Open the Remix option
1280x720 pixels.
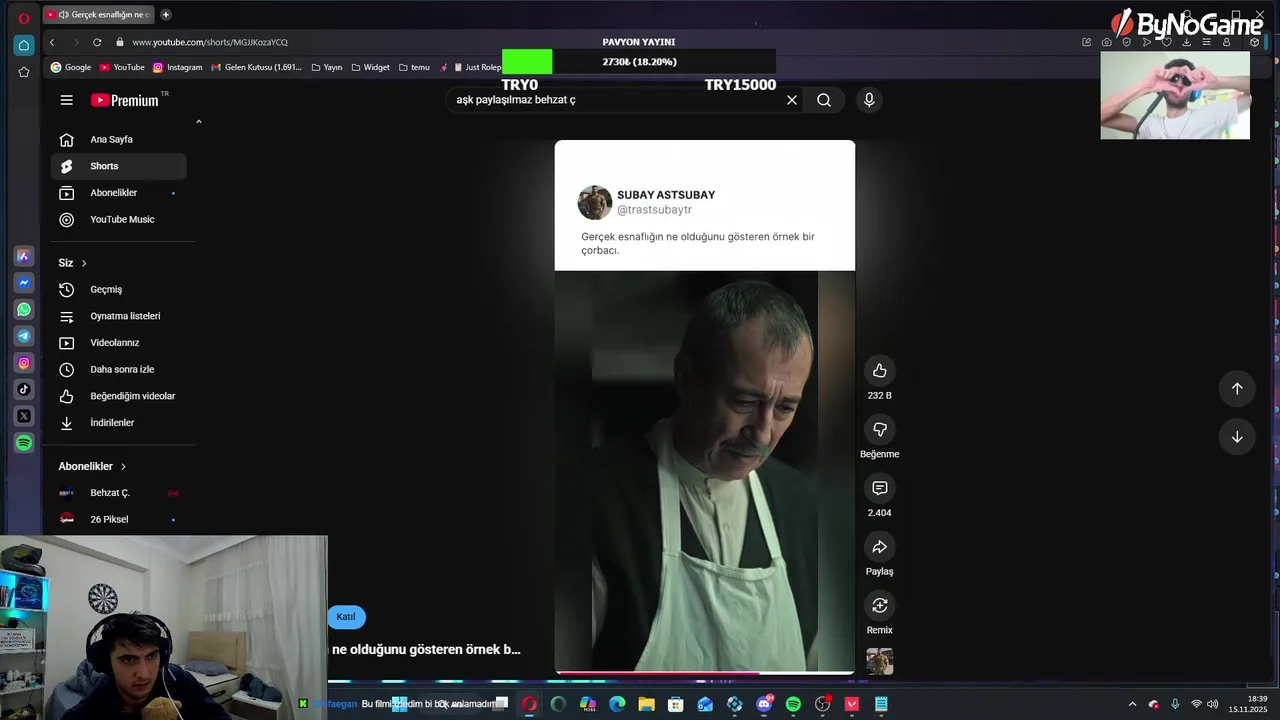click(880, 605)
